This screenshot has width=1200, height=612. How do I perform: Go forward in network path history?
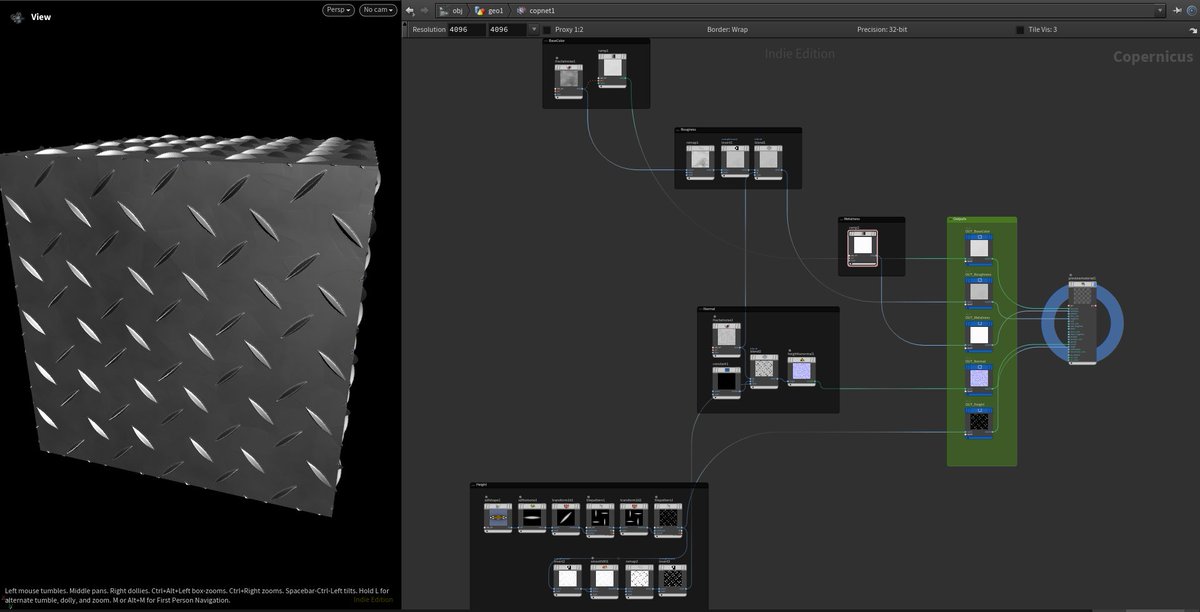pyautogui.click(x=425, y=10)
